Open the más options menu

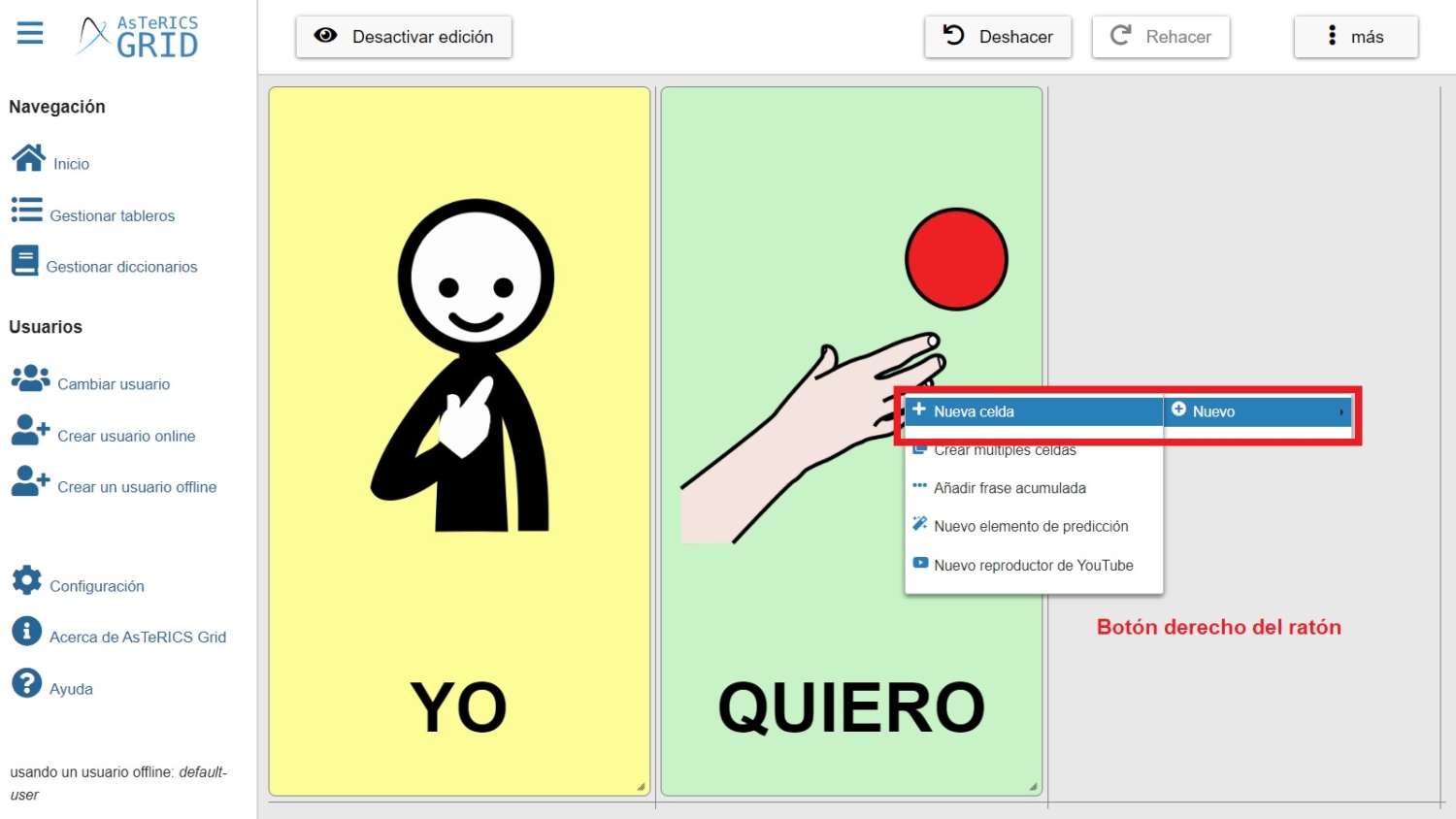(x=1355, y=36)
